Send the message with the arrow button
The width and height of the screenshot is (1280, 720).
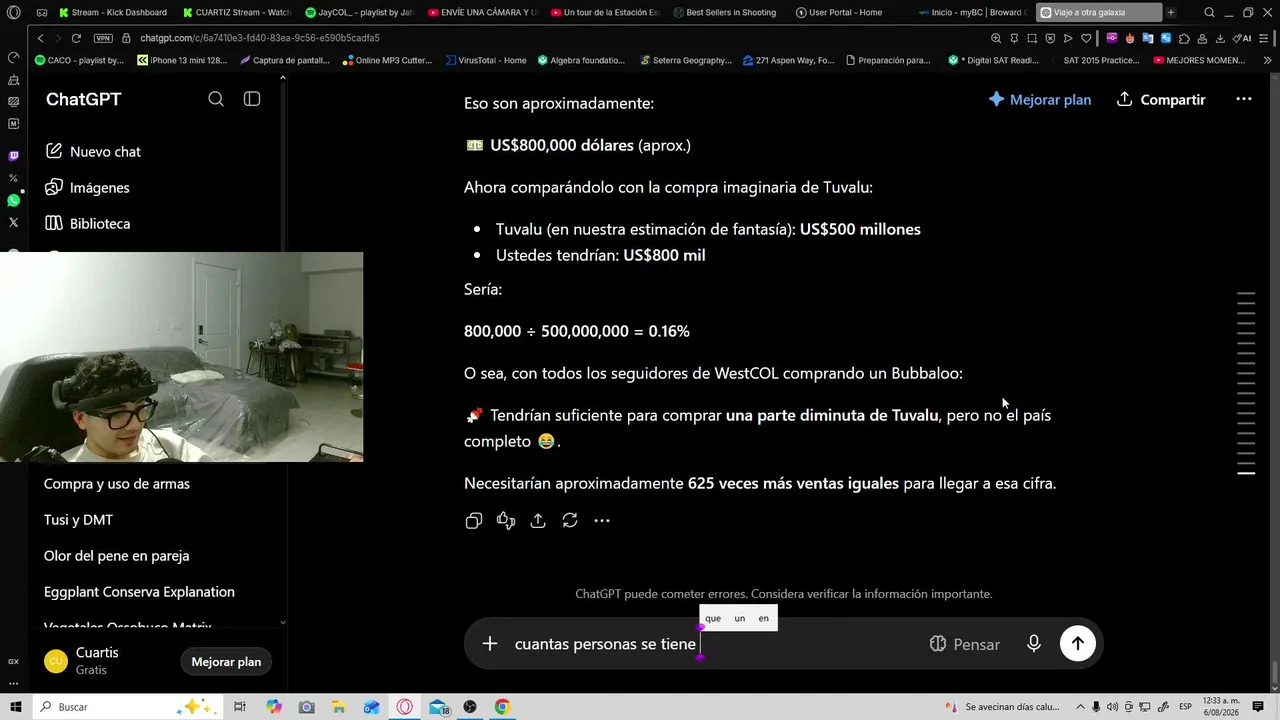[1077, 644]
